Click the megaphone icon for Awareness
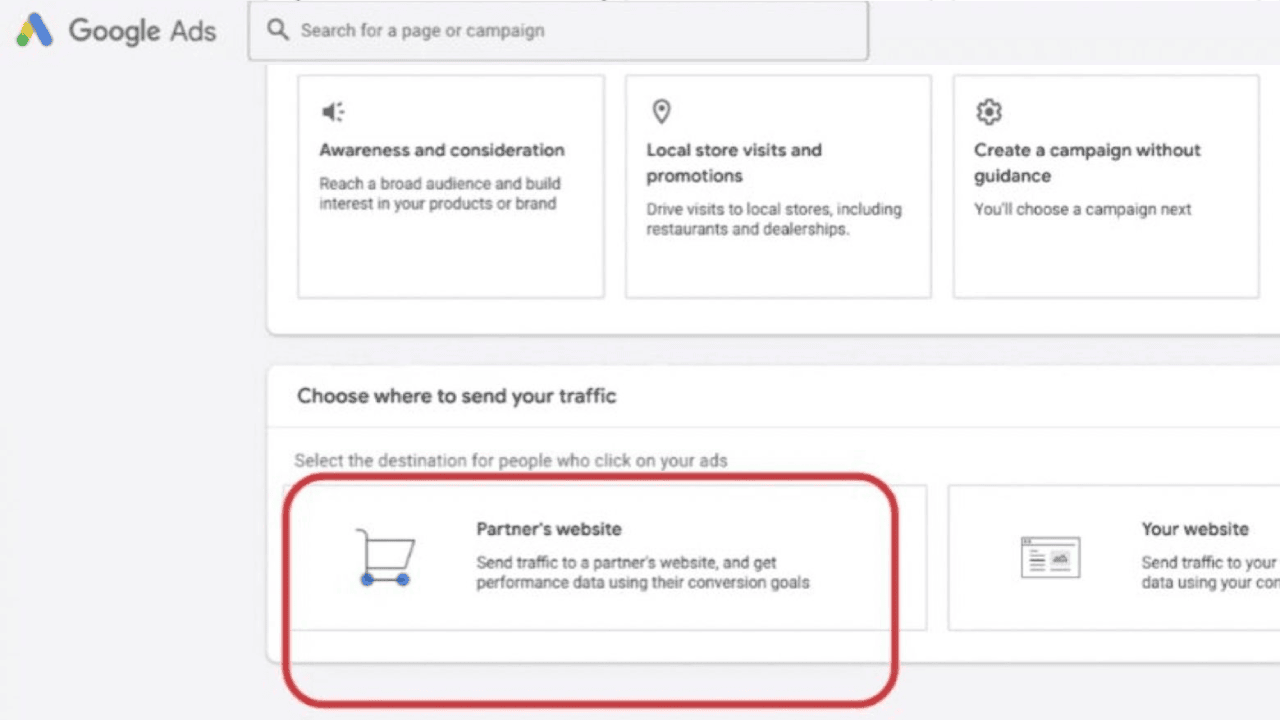The width and height of the screenshot is (1280, 720). [333, 112]
